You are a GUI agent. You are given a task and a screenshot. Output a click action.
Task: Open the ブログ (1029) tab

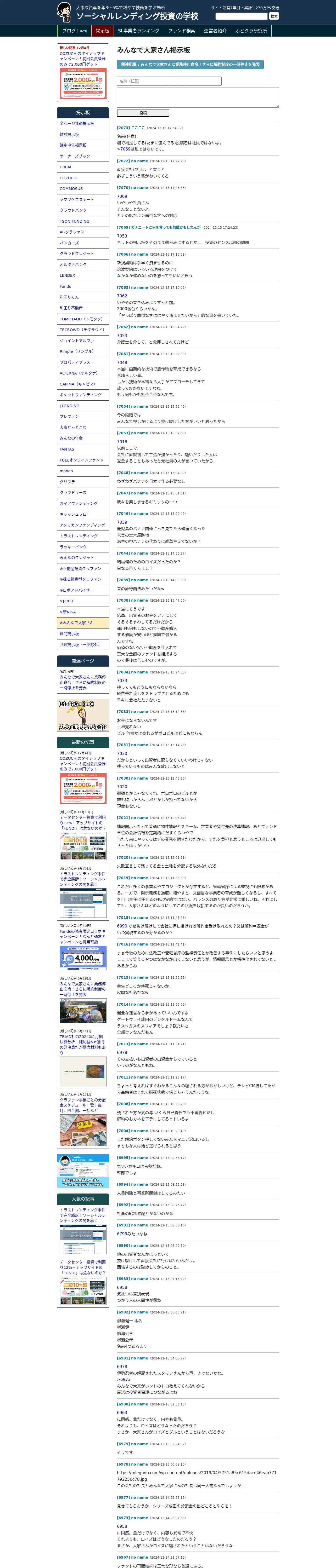click(x=74, y=31)
